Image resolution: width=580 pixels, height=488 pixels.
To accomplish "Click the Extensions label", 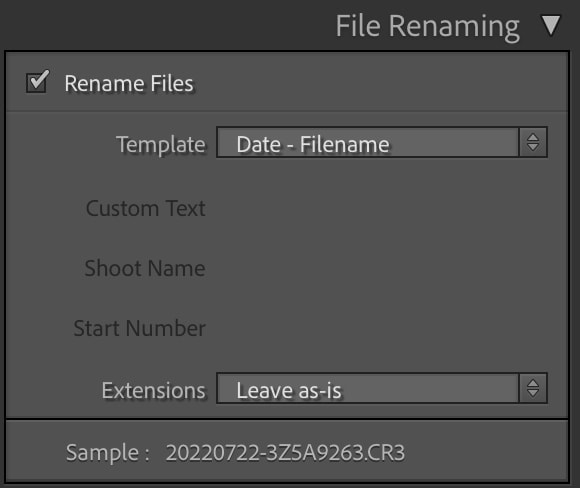I will tap(154, 390).
